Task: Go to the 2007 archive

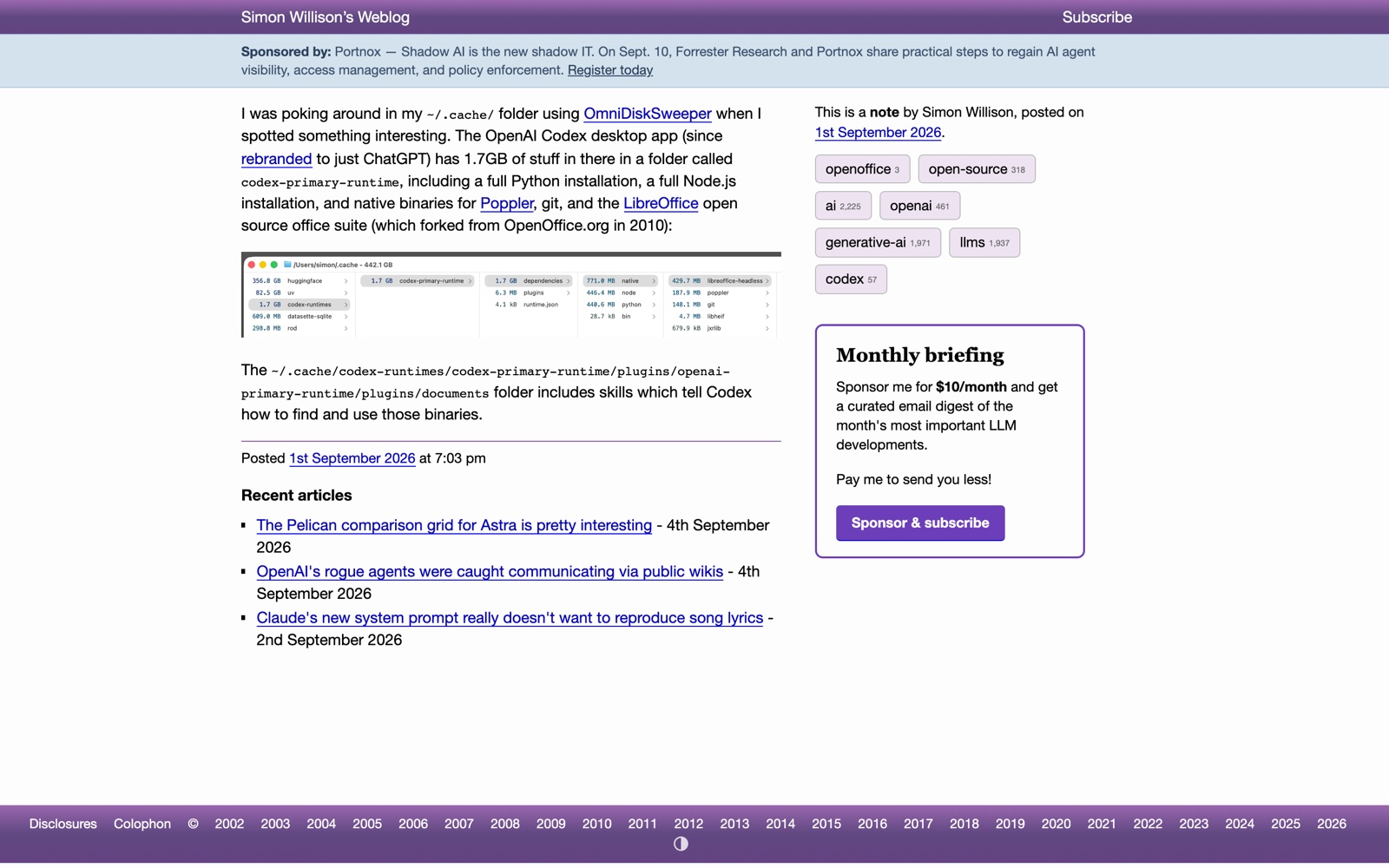Action: point(459,824)
